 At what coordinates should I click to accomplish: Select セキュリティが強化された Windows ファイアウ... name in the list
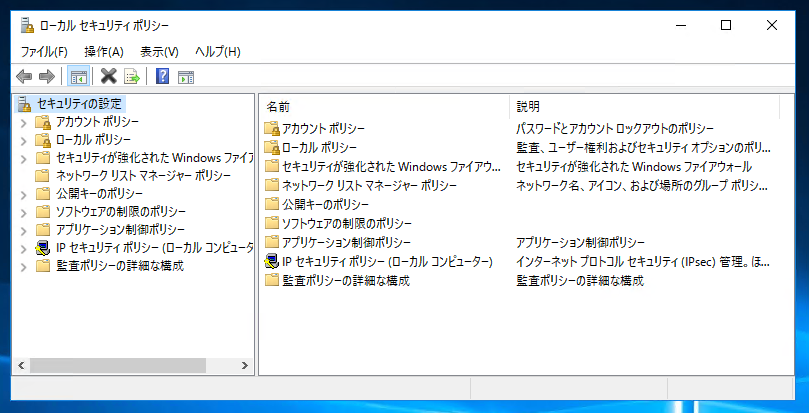392,167
